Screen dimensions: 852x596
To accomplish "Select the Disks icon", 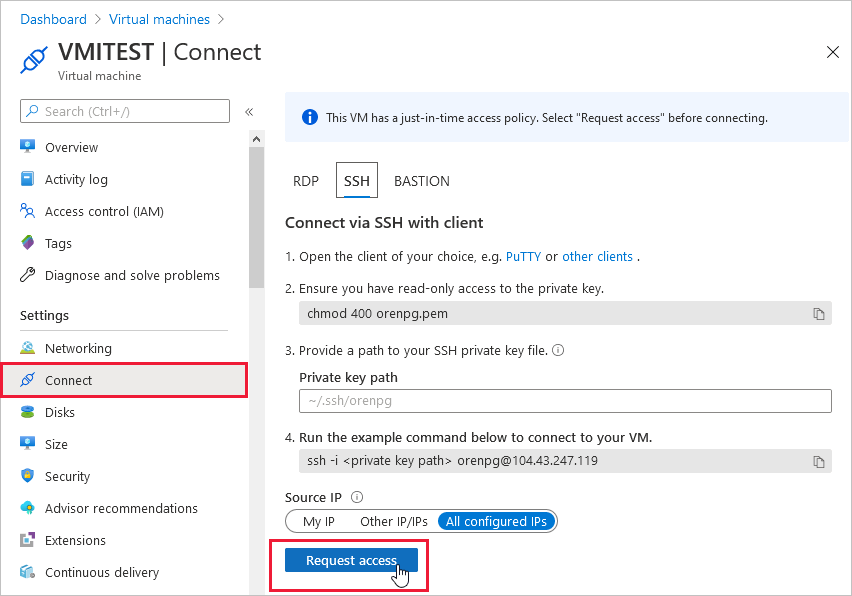I will [27, 412].
